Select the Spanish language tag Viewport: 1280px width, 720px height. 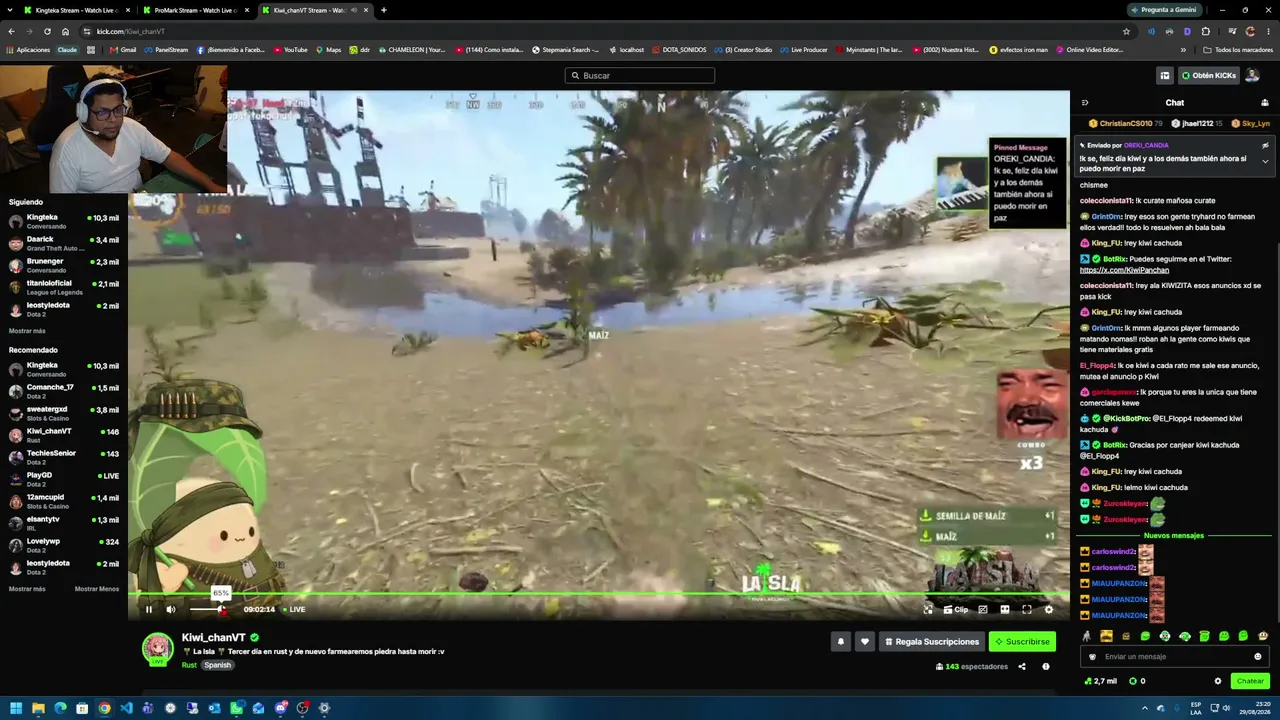pos(217,665)
